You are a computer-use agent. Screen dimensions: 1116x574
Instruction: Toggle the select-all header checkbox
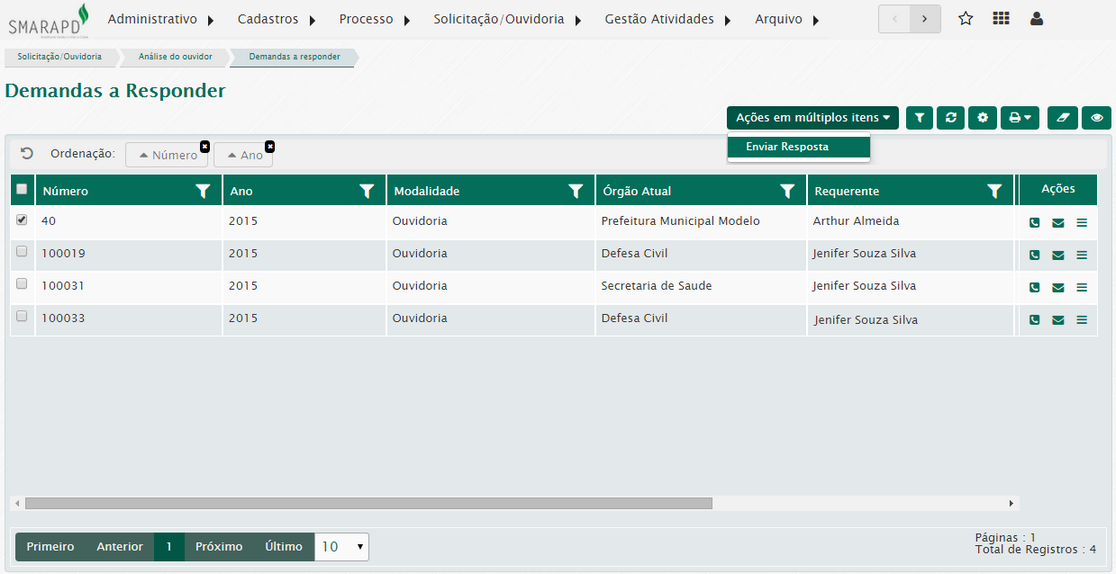[22, 189]
